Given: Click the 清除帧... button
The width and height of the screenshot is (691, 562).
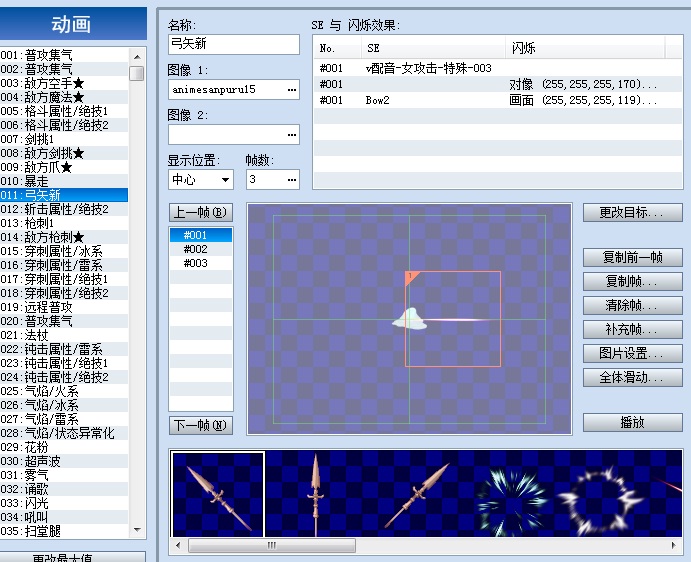Looking at the screenshot, I should pos(633,305).
